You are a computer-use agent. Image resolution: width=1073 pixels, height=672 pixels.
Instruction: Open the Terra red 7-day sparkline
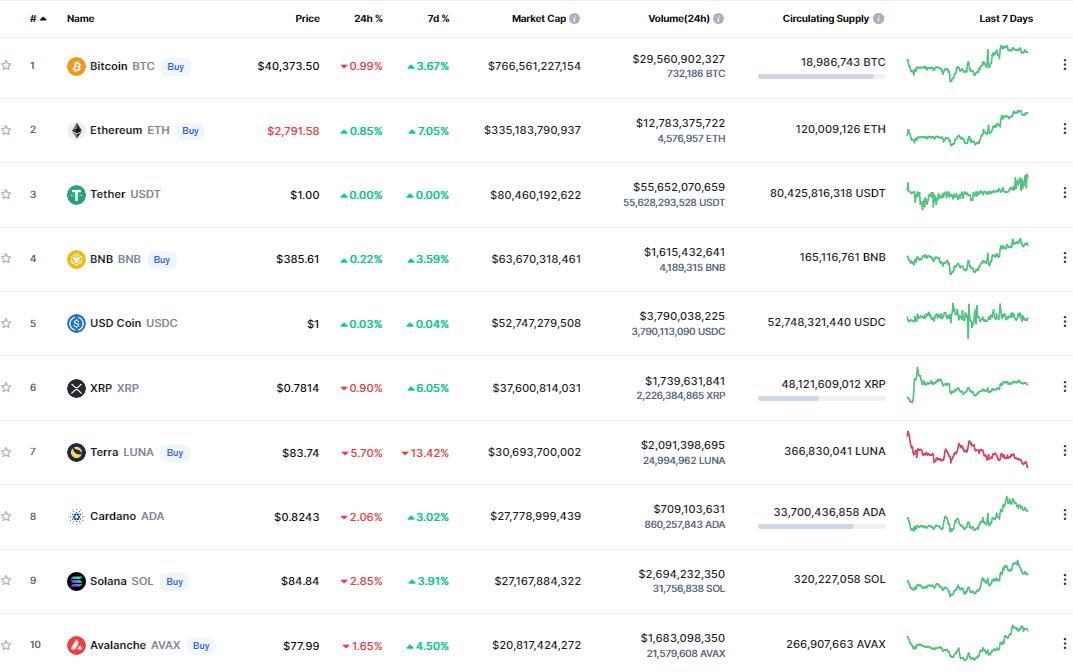(x=968, y=449)
